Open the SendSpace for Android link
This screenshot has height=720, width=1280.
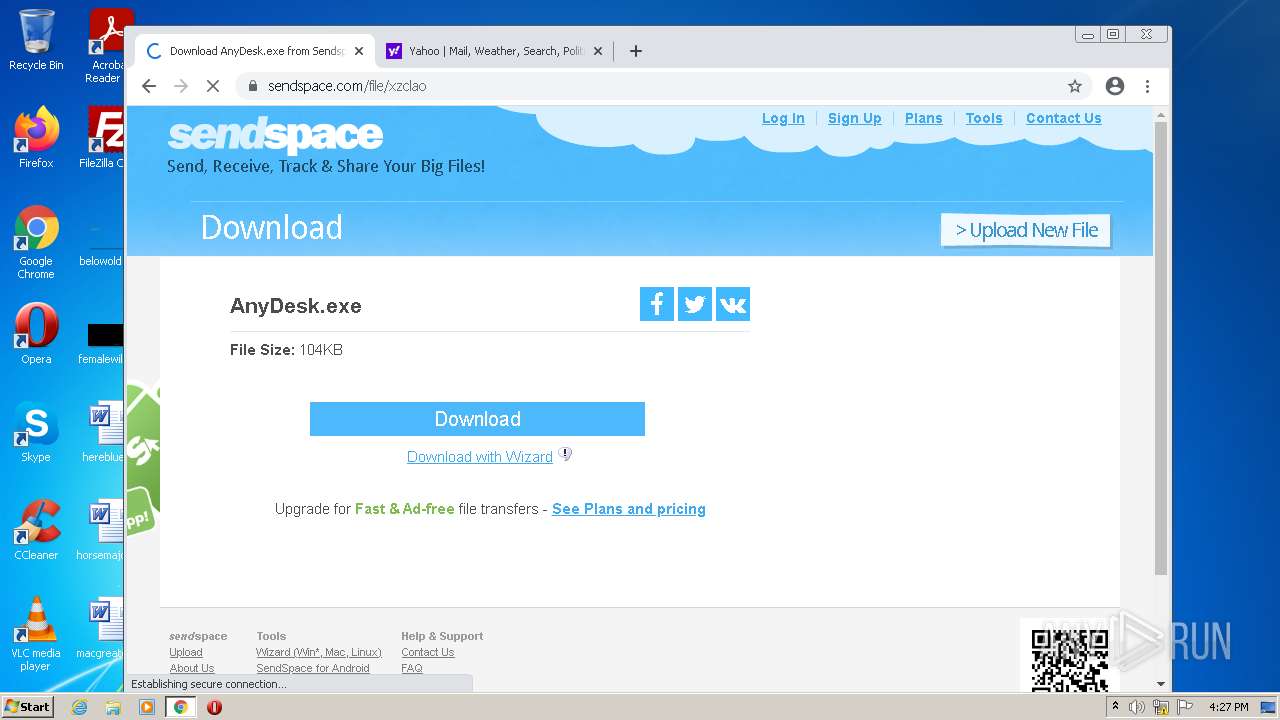(x=313, y=668)
